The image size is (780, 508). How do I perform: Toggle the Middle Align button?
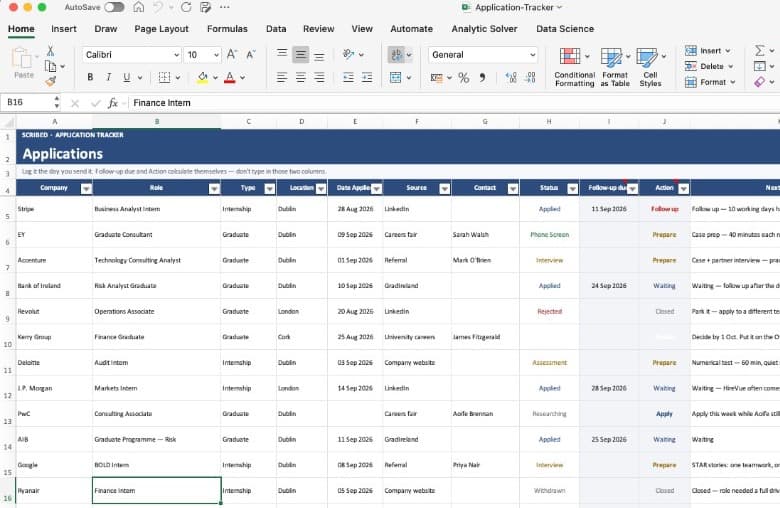pos(300,55)
